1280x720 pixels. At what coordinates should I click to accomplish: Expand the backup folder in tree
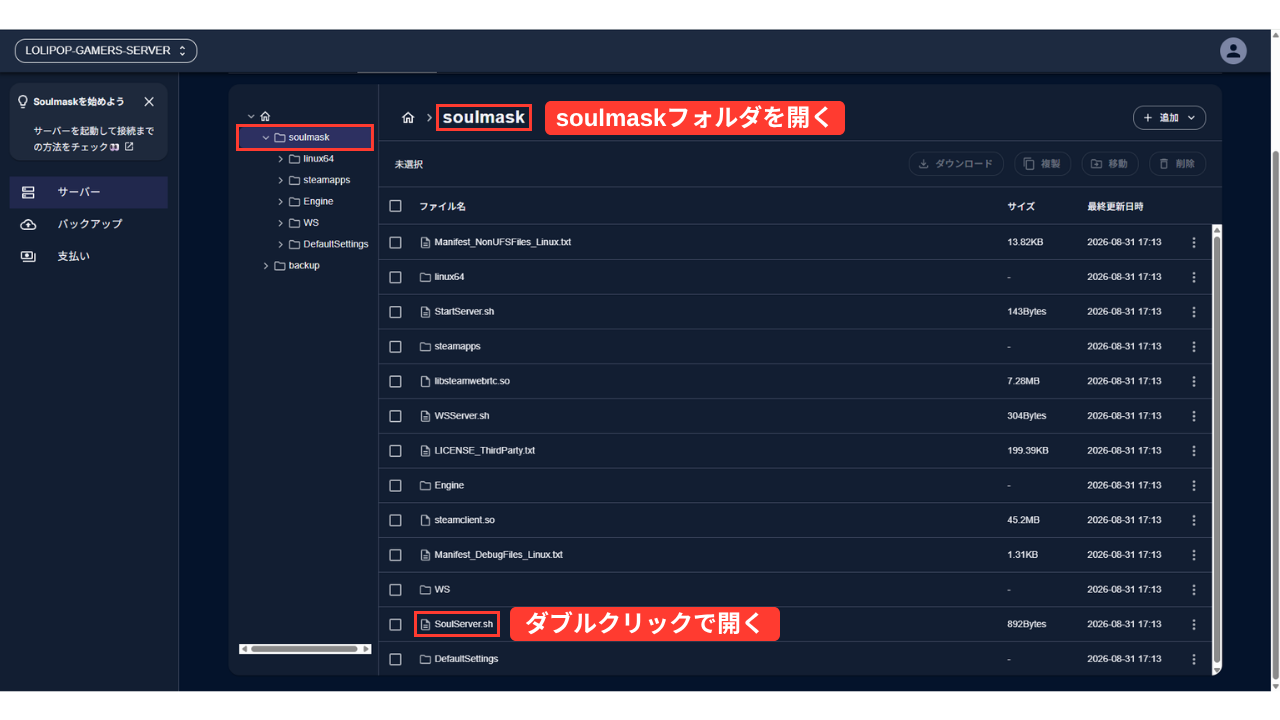coord(266,266)
